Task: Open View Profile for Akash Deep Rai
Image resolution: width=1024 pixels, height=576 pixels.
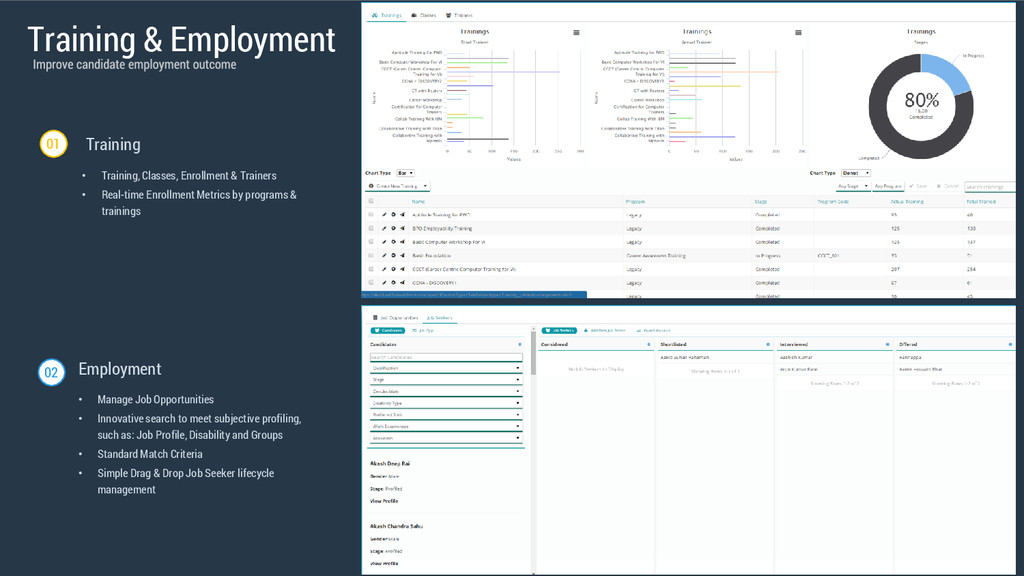Action: (384, 501)
